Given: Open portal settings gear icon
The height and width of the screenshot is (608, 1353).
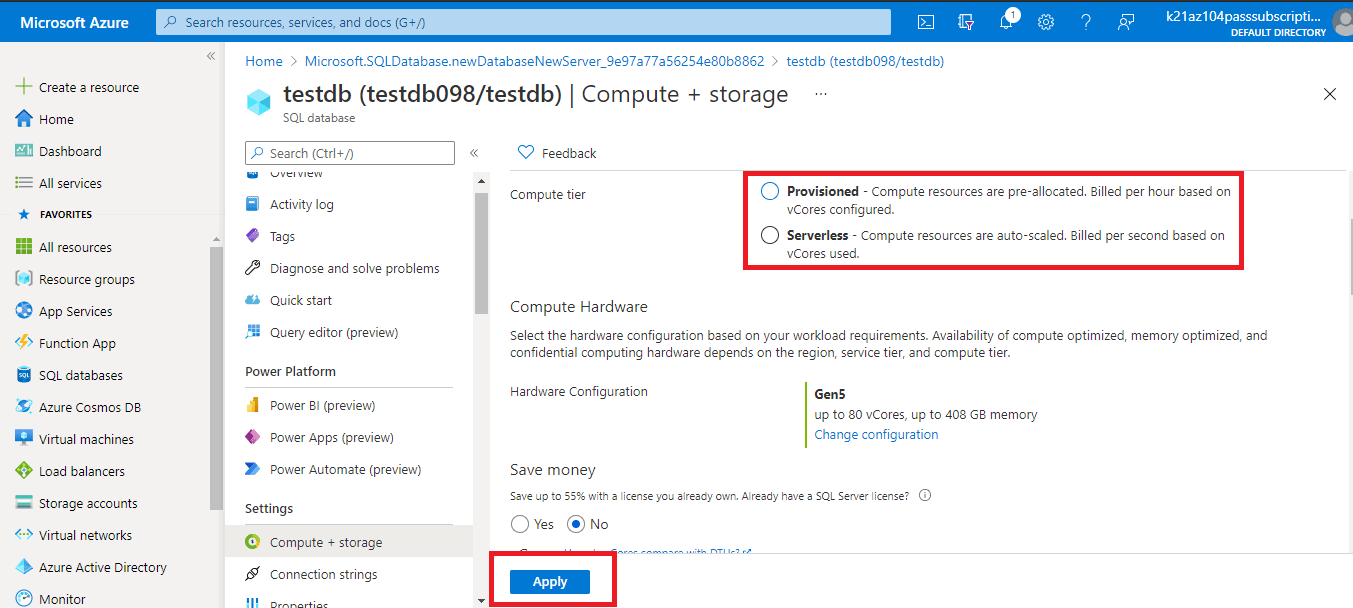Looking at the screenshot, I should point(1046,22).
